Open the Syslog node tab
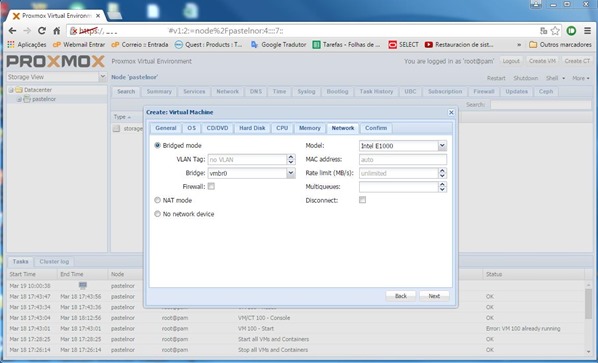The image size is (598, 363). [306, 92]
